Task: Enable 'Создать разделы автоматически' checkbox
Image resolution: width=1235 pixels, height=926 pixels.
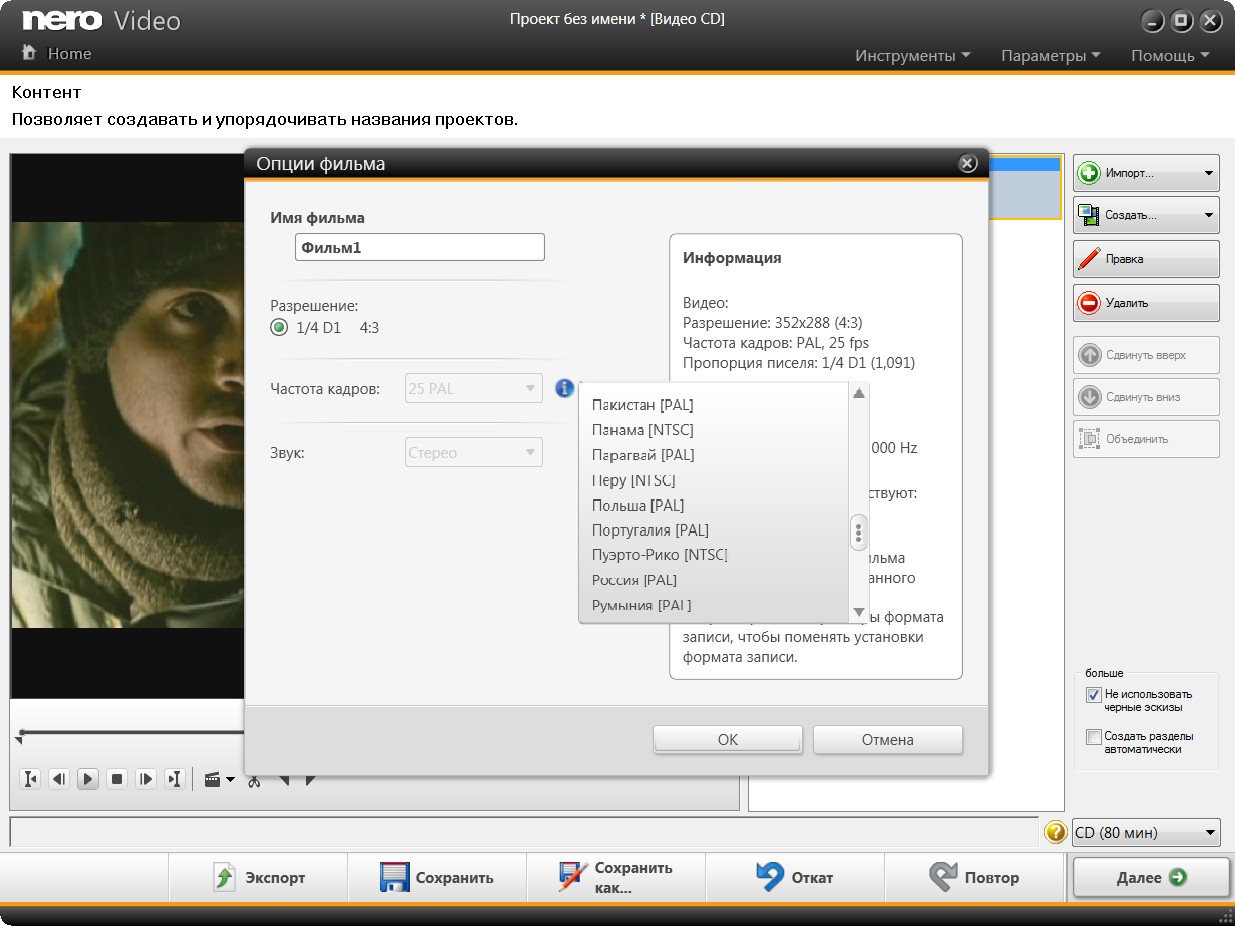Action: [x=1093, y=737]
